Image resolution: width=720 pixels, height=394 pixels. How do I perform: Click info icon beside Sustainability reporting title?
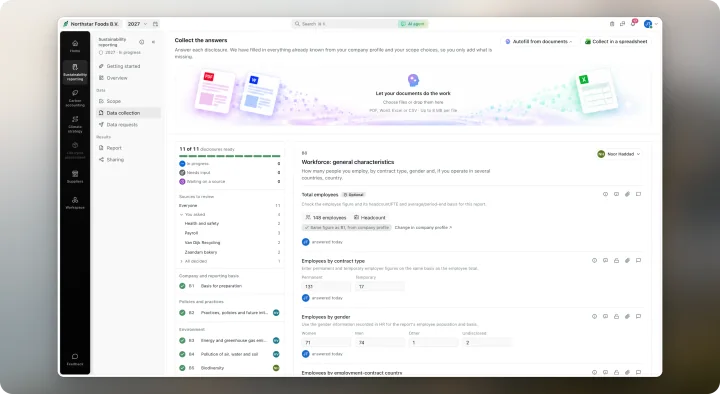tap(141, 42)
